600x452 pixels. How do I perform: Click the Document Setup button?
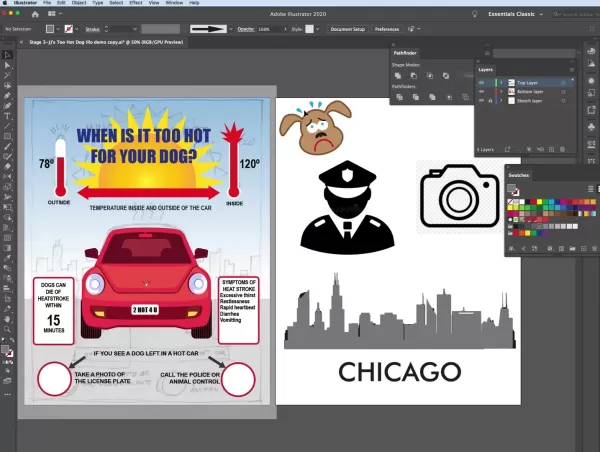tap(347, 30)
